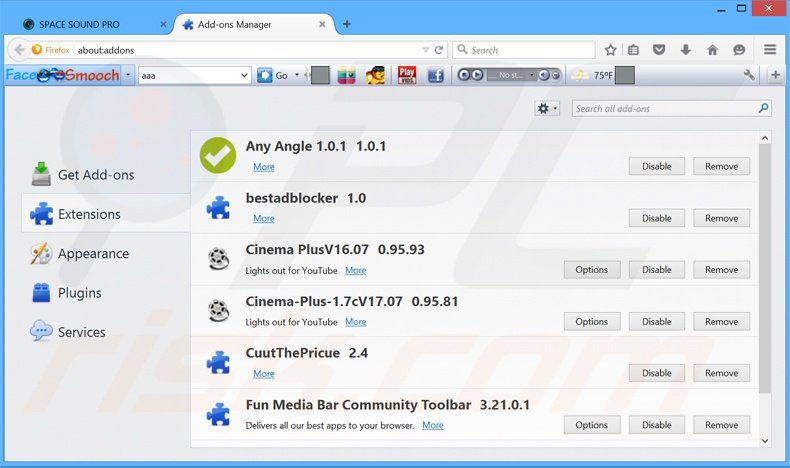Screen dimensions: 790x468
Task: Click the radio player play button
Action: coord(477,75)
